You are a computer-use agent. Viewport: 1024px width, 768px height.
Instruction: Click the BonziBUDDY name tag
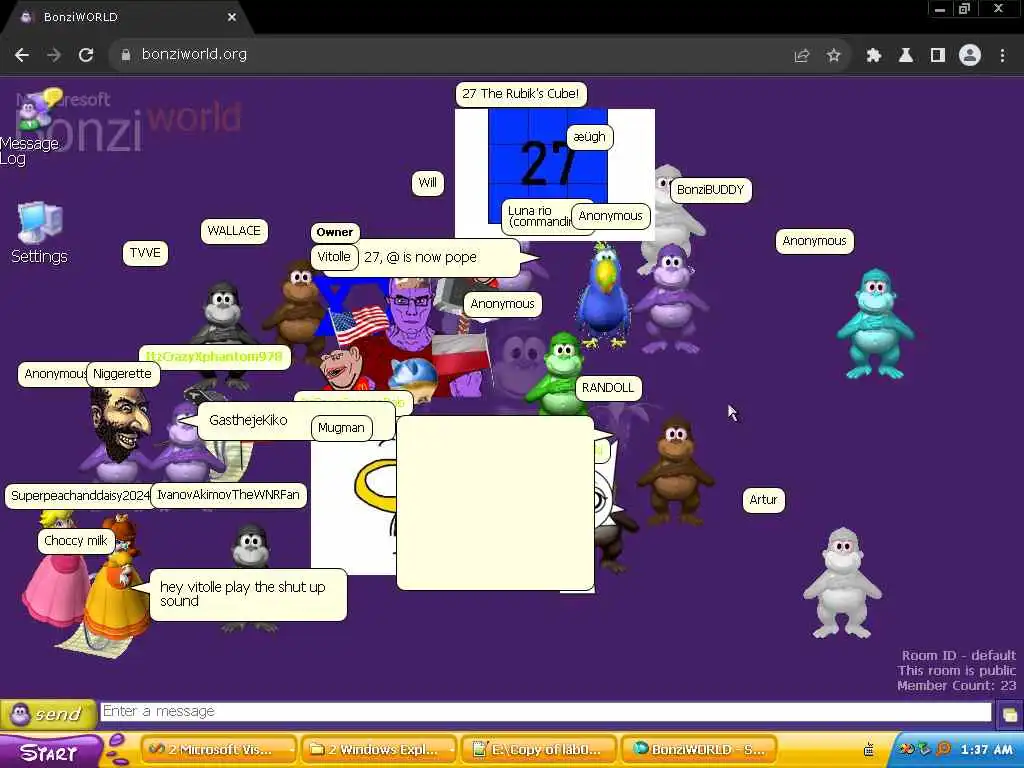click(x=711, y=190)
